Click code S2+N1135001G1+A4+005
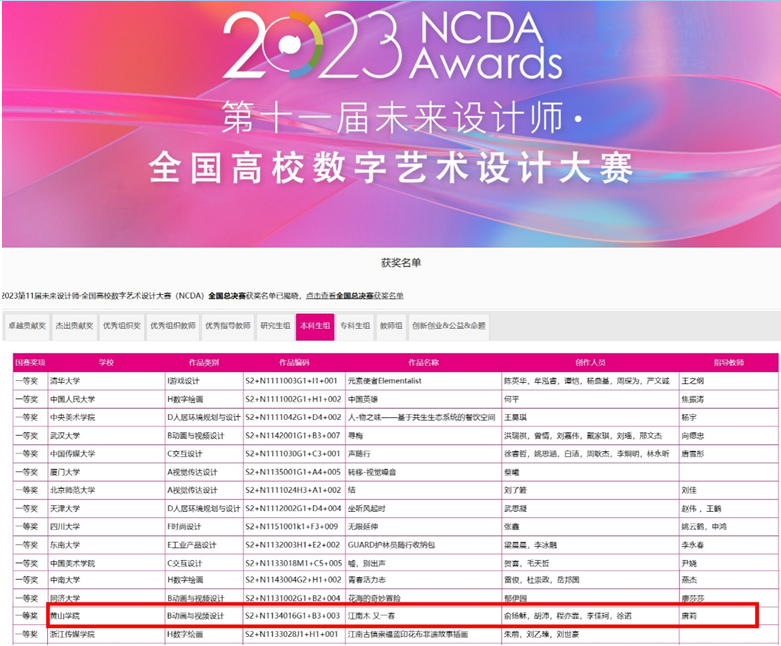This screenshot has height=646, width=781. [293, 472]
